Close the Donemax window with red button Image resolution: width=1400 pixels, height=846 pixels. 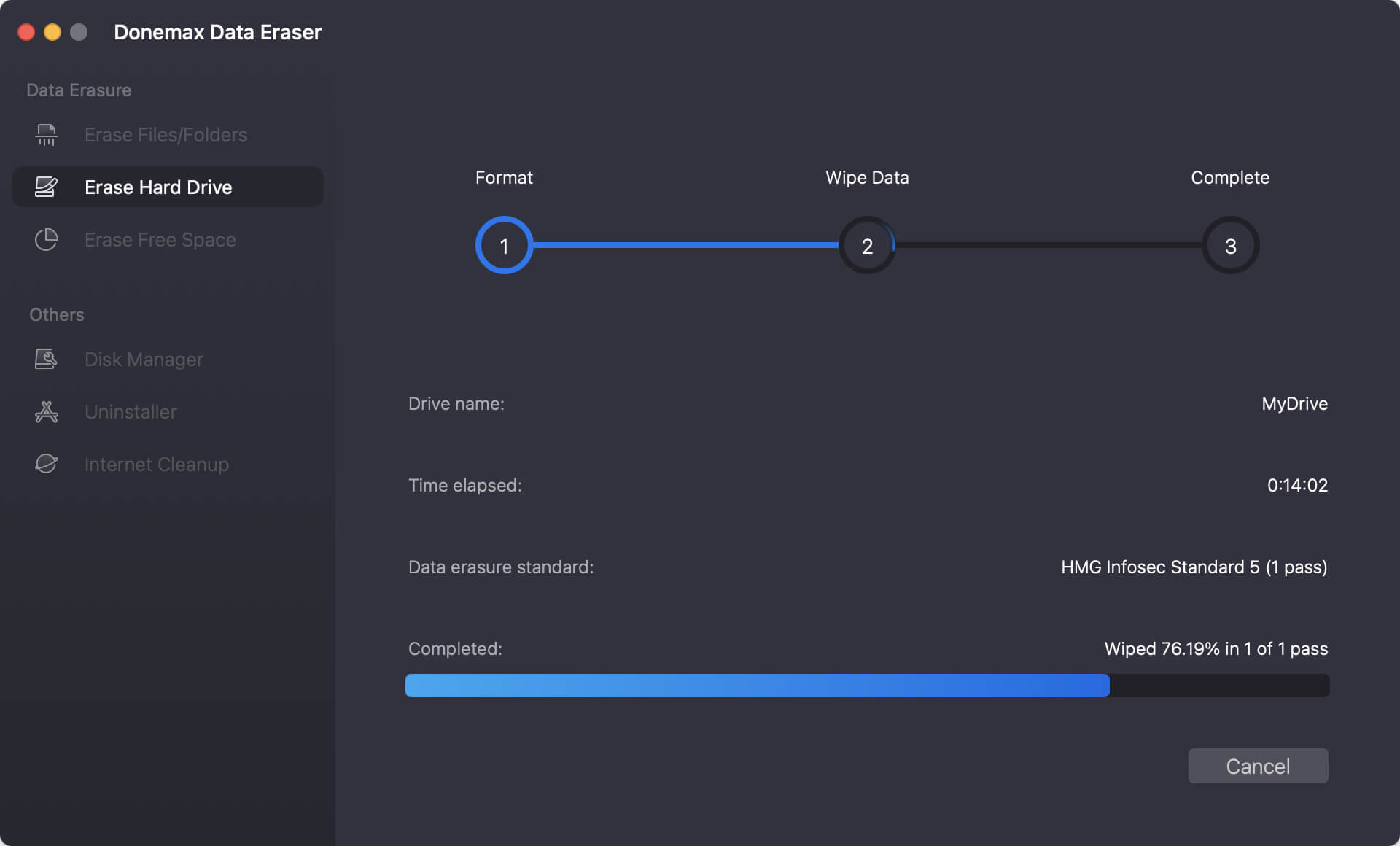click(26, 32)
